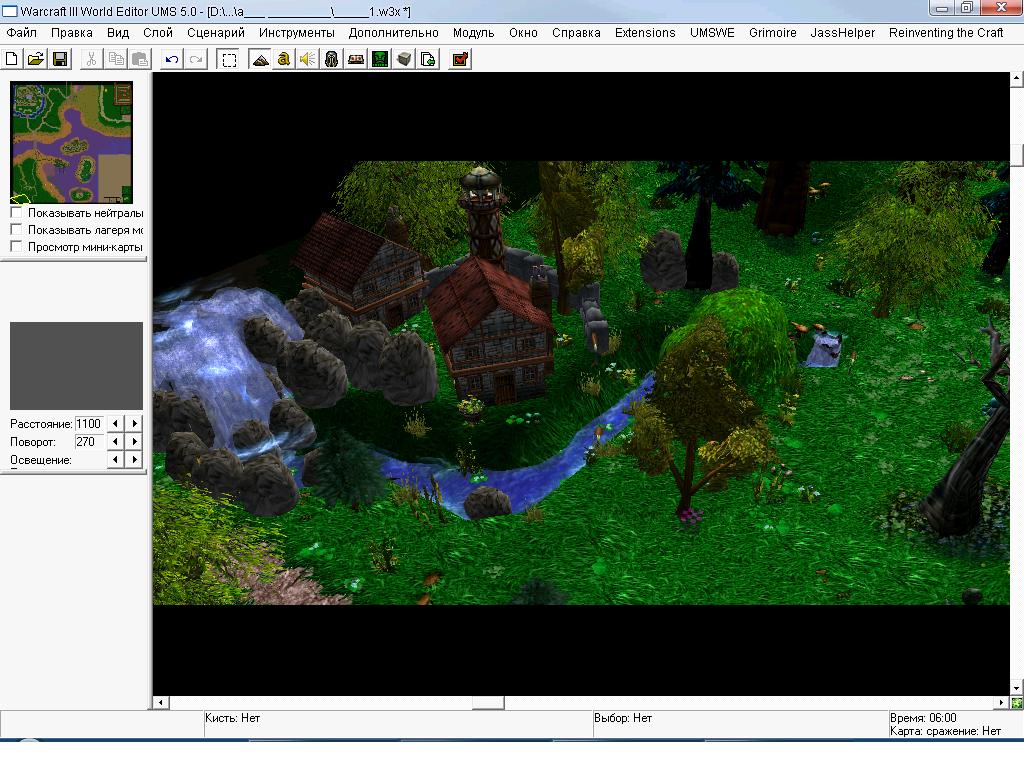Open the Вид menu

pyautogui.click(x=118, y=33)
